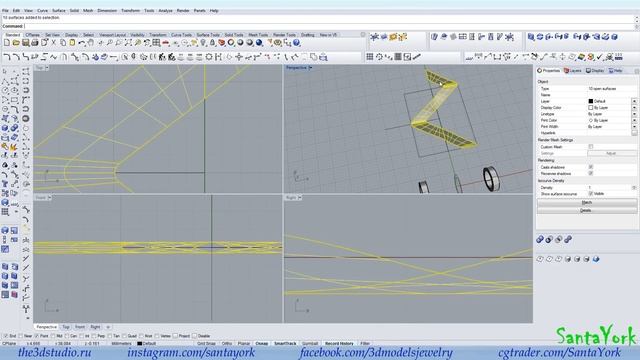Click the Match button in Properties

(586, 202)
